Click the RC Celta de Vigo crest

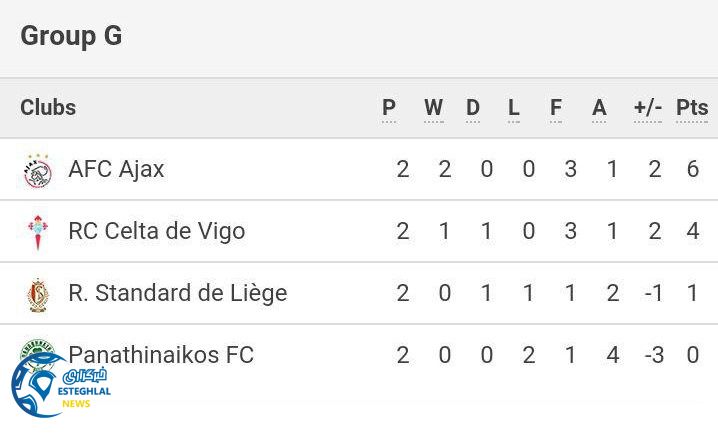tap(37, 232)
